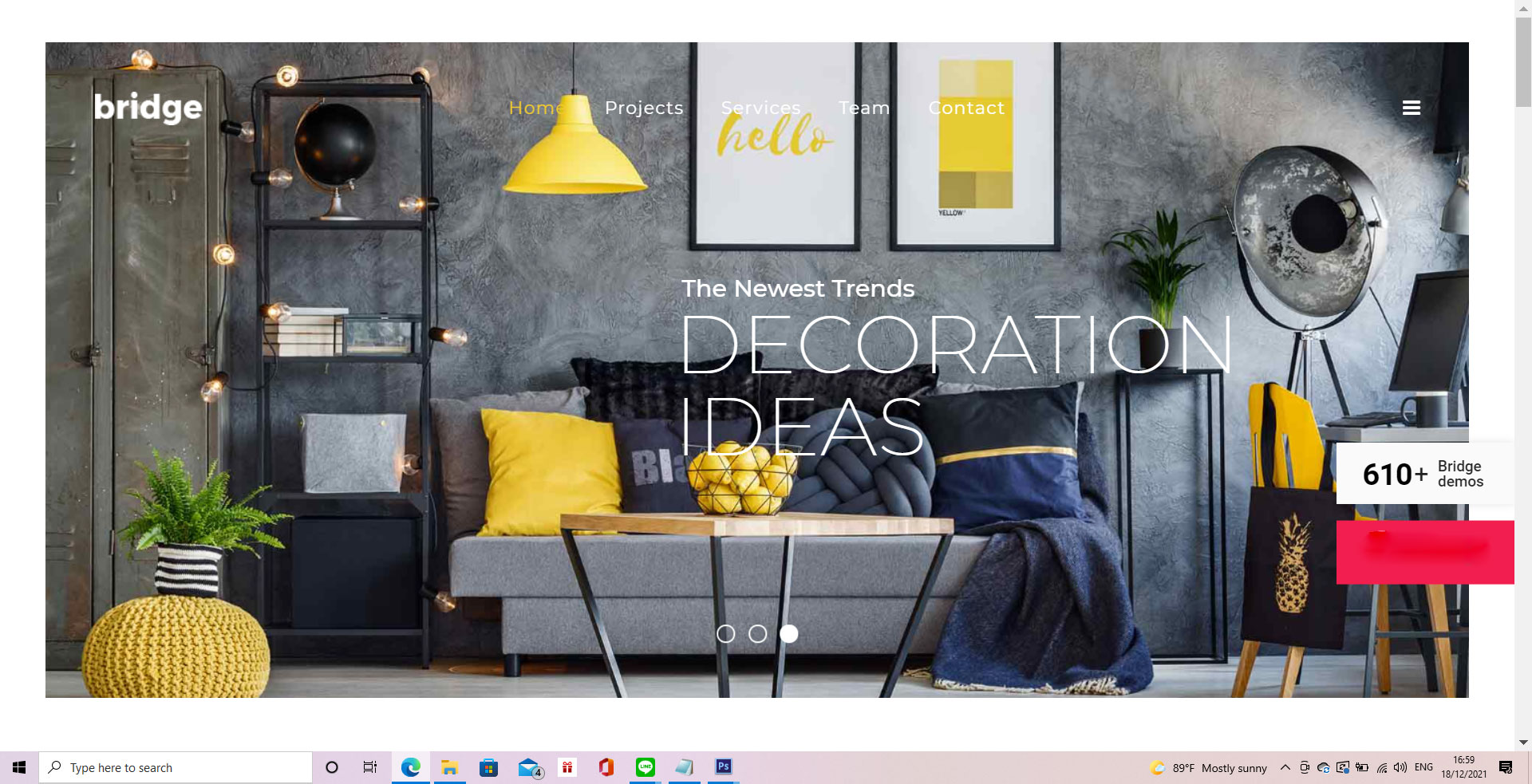Open battery status tray icon
Screen dimensions: 1532x784
pos(1362,767)
